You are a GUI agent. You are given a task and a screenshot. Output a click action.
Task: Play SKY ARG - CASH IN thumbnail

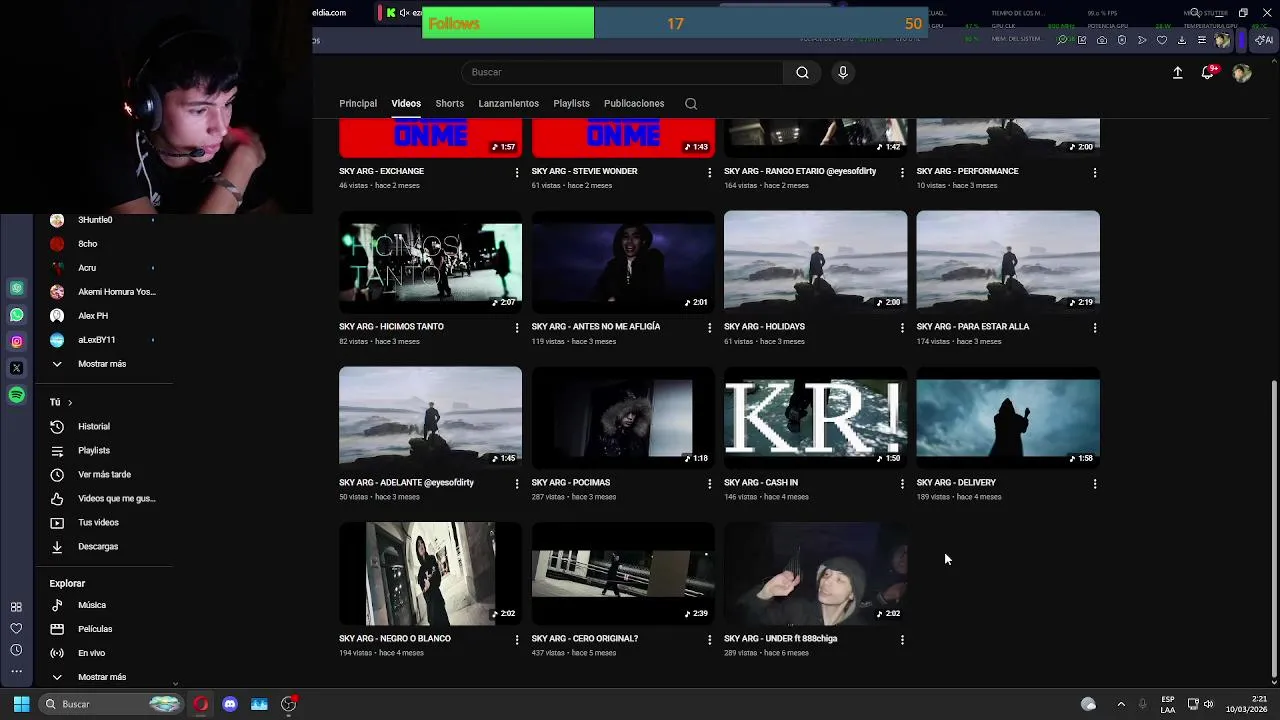click(x=815, y=416)
